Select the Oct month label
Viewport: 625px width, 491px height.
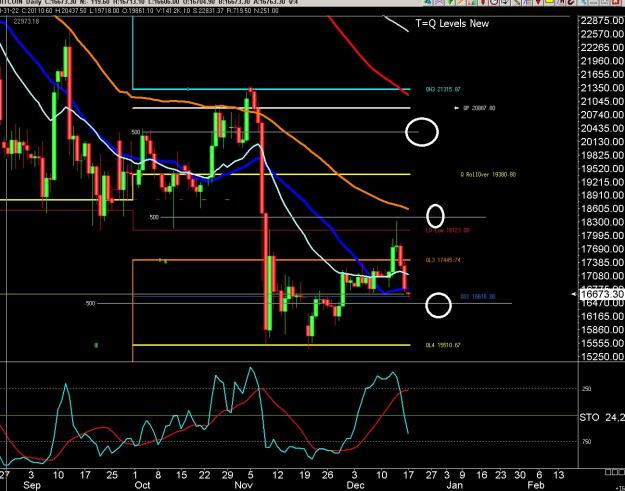click(x=142, y=485)
